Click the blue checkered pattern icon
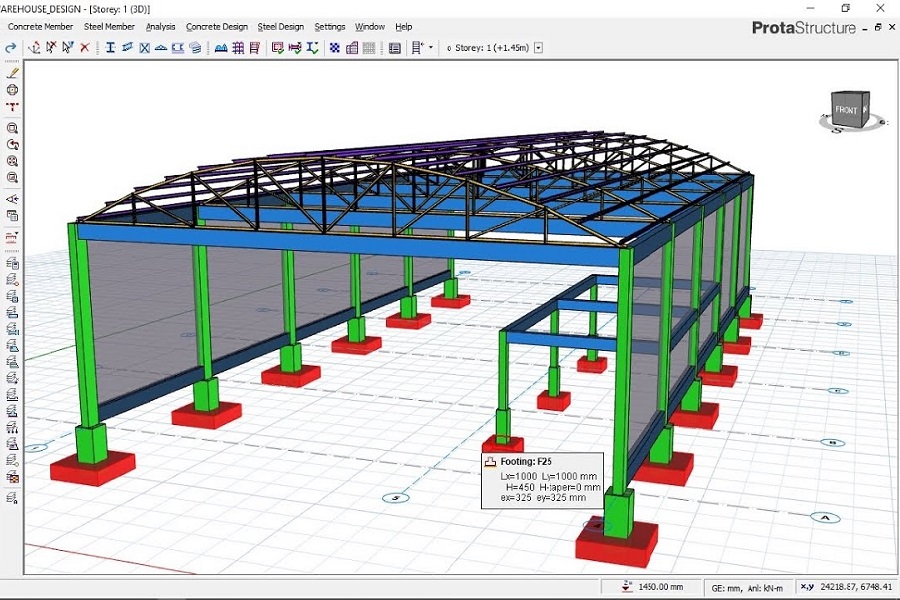Screen dimensions: 900x600 pos(335,48)
